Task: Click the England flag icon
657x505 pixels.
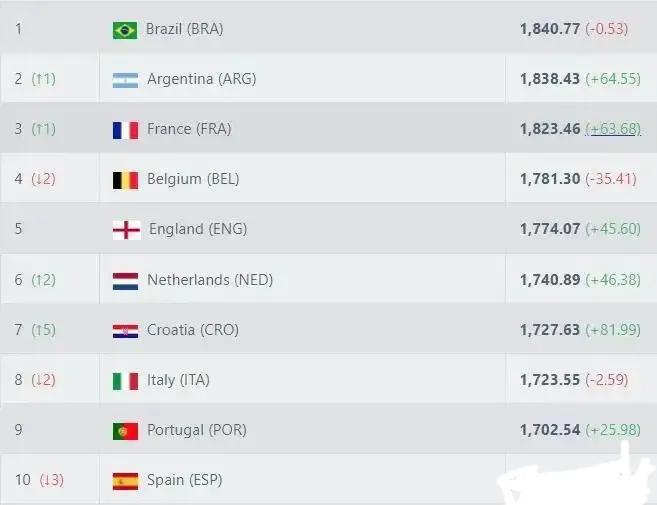Action: (x=126, y=230)
